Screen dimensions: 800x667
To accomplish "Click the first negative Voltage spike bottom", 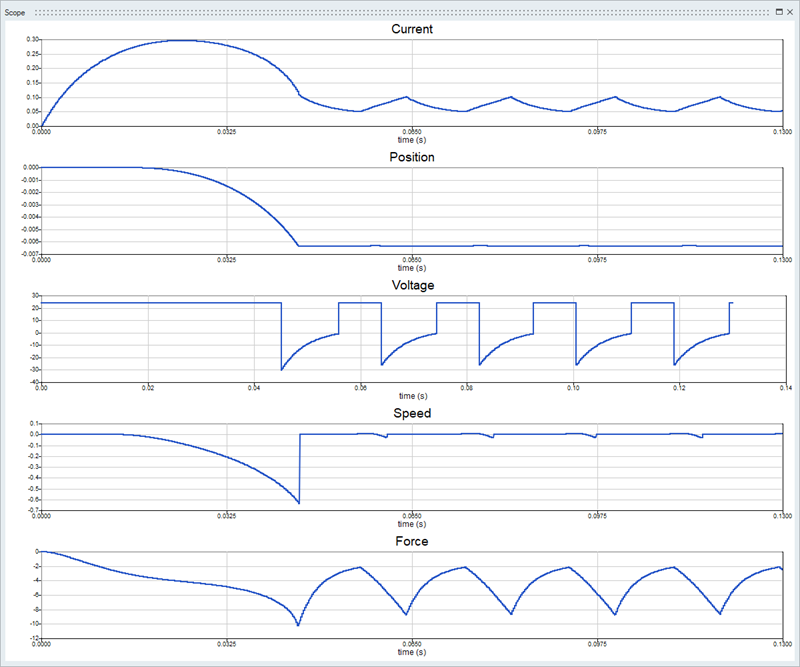I will point(282,369).
